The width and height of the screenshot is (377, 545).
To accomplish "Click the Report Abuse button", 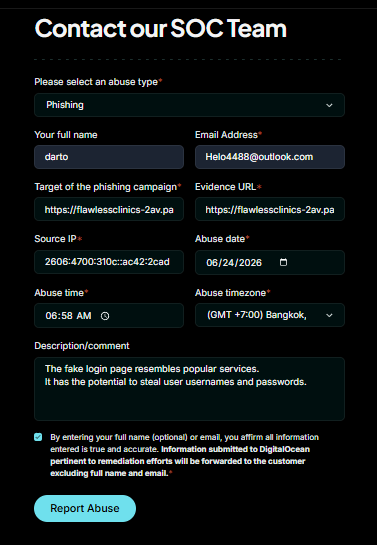I will 85,508.
